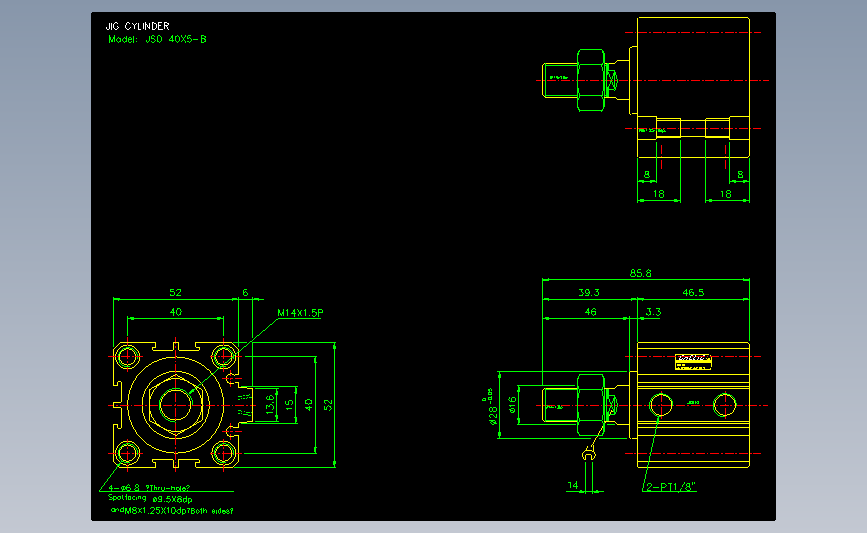Select the 46.5 body length dimension
Image resolution: width=867 pixels, height=533 pixels.
(x=693, y=292)
